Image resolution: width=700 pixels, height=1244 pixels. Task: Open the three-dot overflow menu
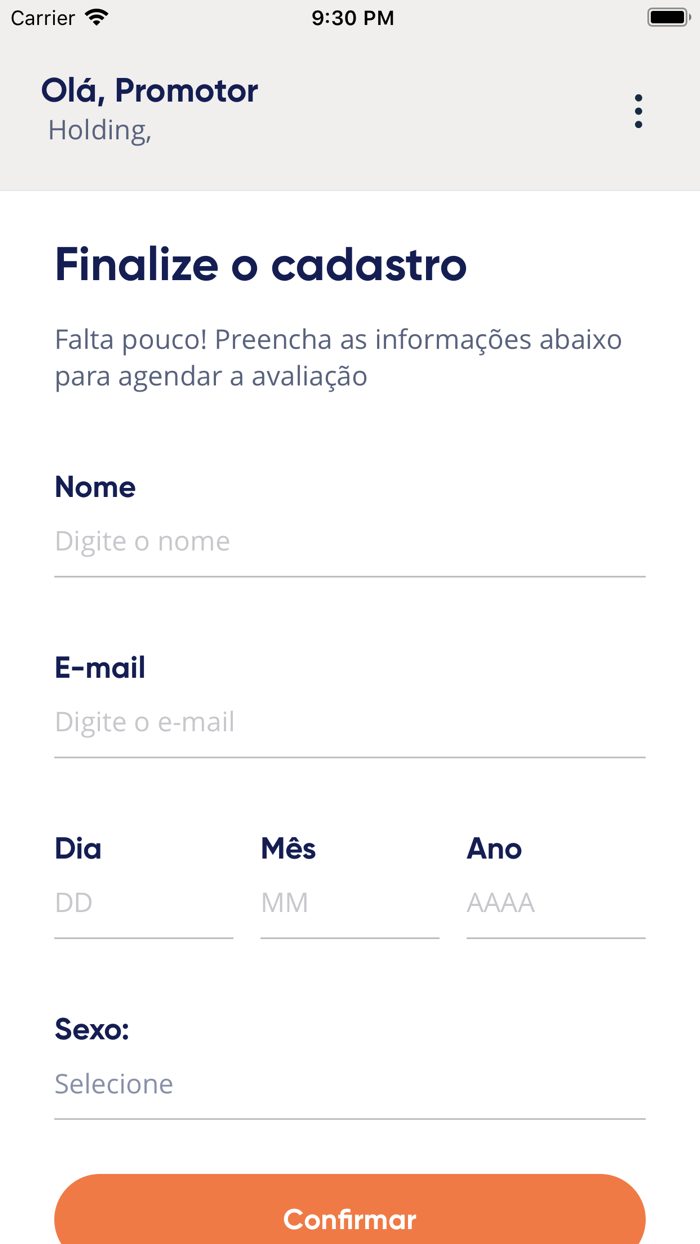[x=638, y=111]
